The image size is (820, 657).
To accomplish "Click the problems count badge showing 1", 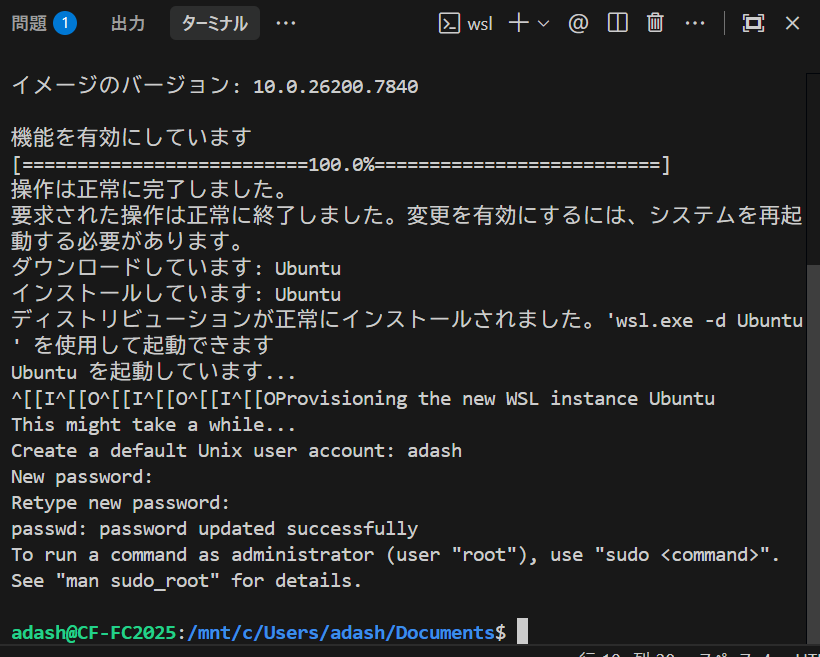I will (65, 23).
